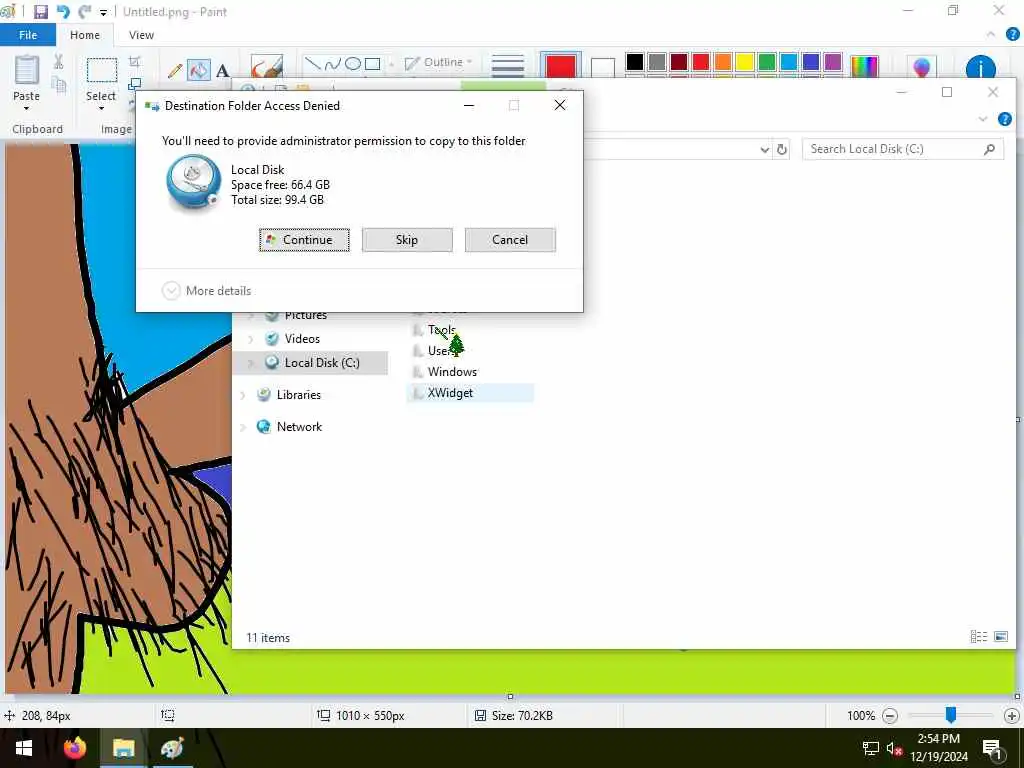Open Firefox from the taskbar
The height and width of the screenshot is (768, 1024).
75,748
